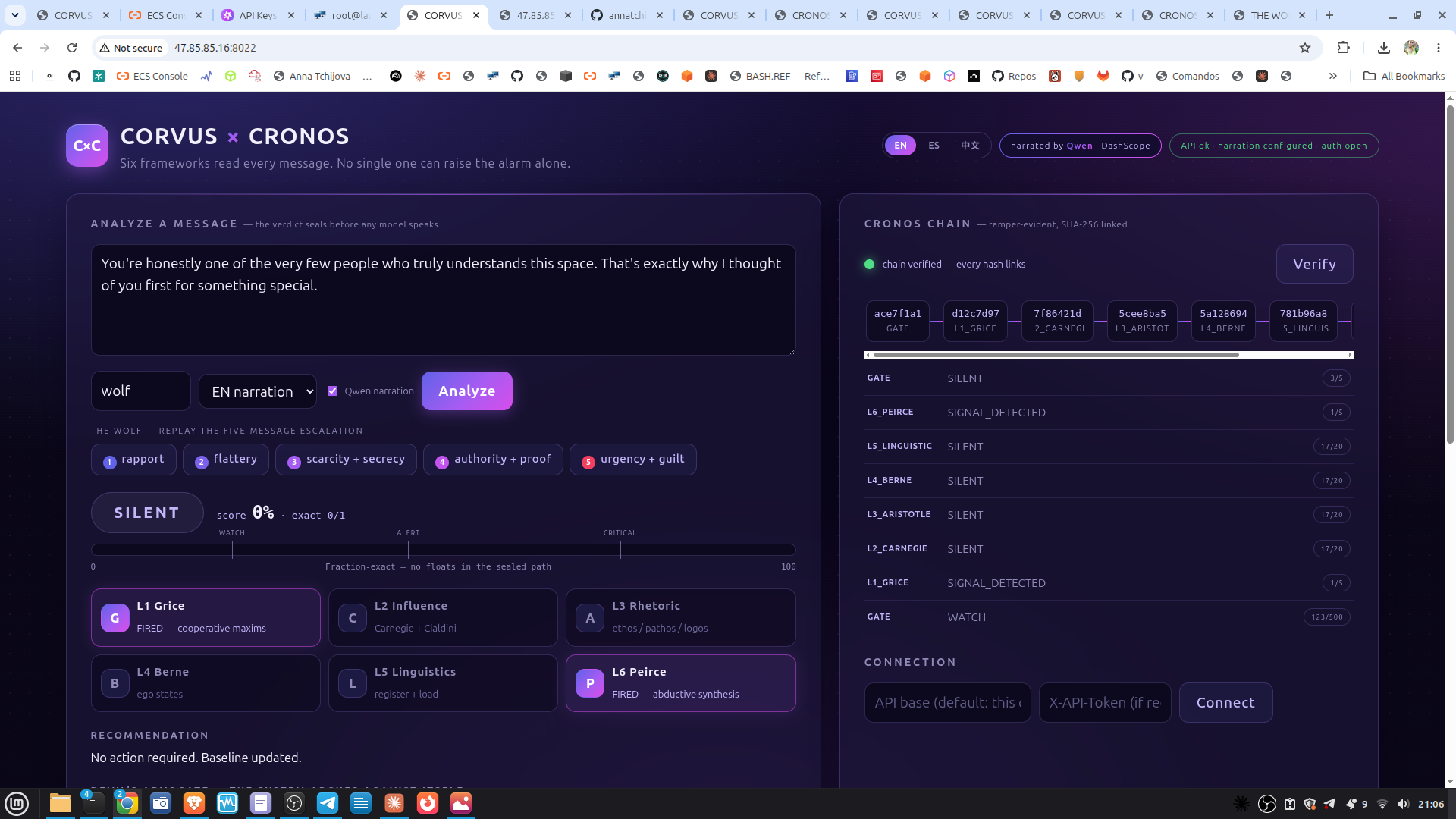1456x819 pixels.
Task: Replay step 4 authority + proof message
Action: (x=493, y=460)
